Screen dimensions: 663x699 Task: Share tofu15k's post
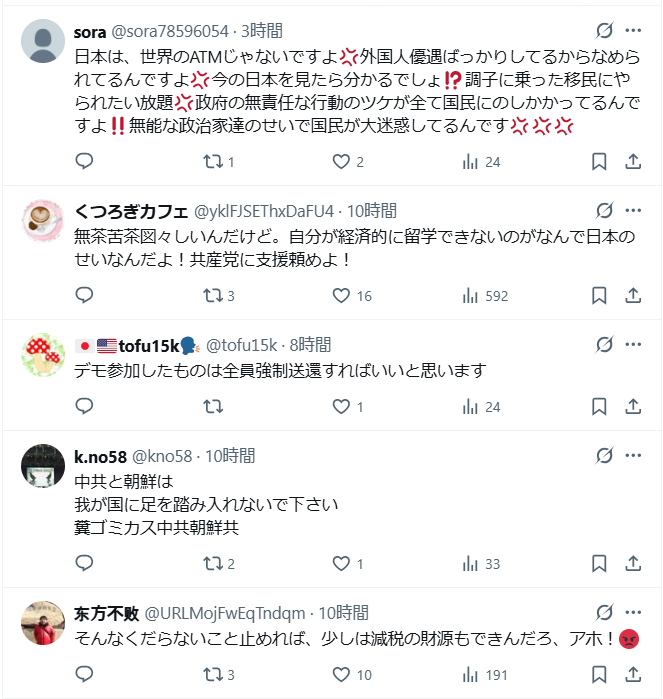(x=633, y=407)
